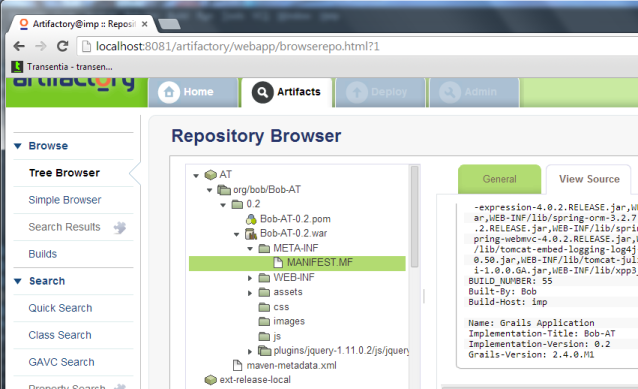The image size is (638, 389).
Task: Open the Artifacts main tab
Action: point(287,92)
